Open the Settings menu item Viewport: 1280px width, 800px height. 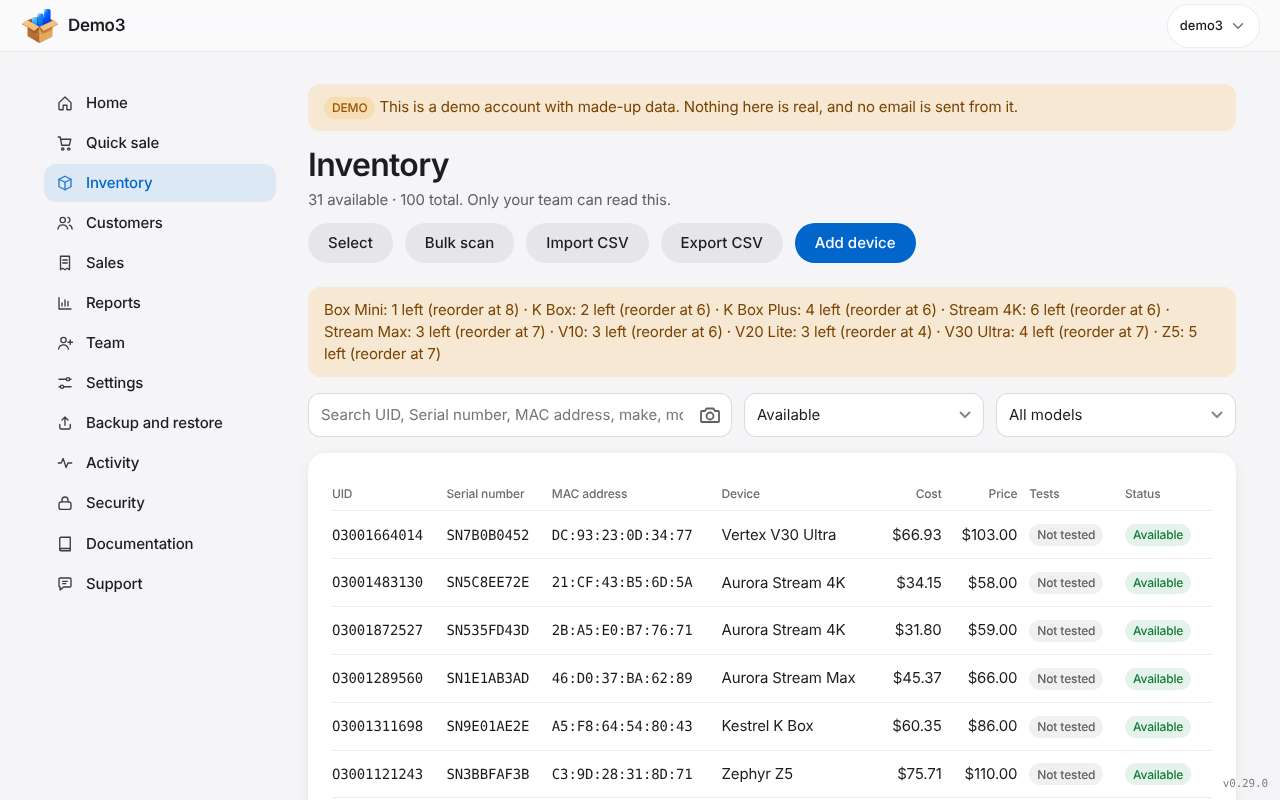click(x=160, y=383)
